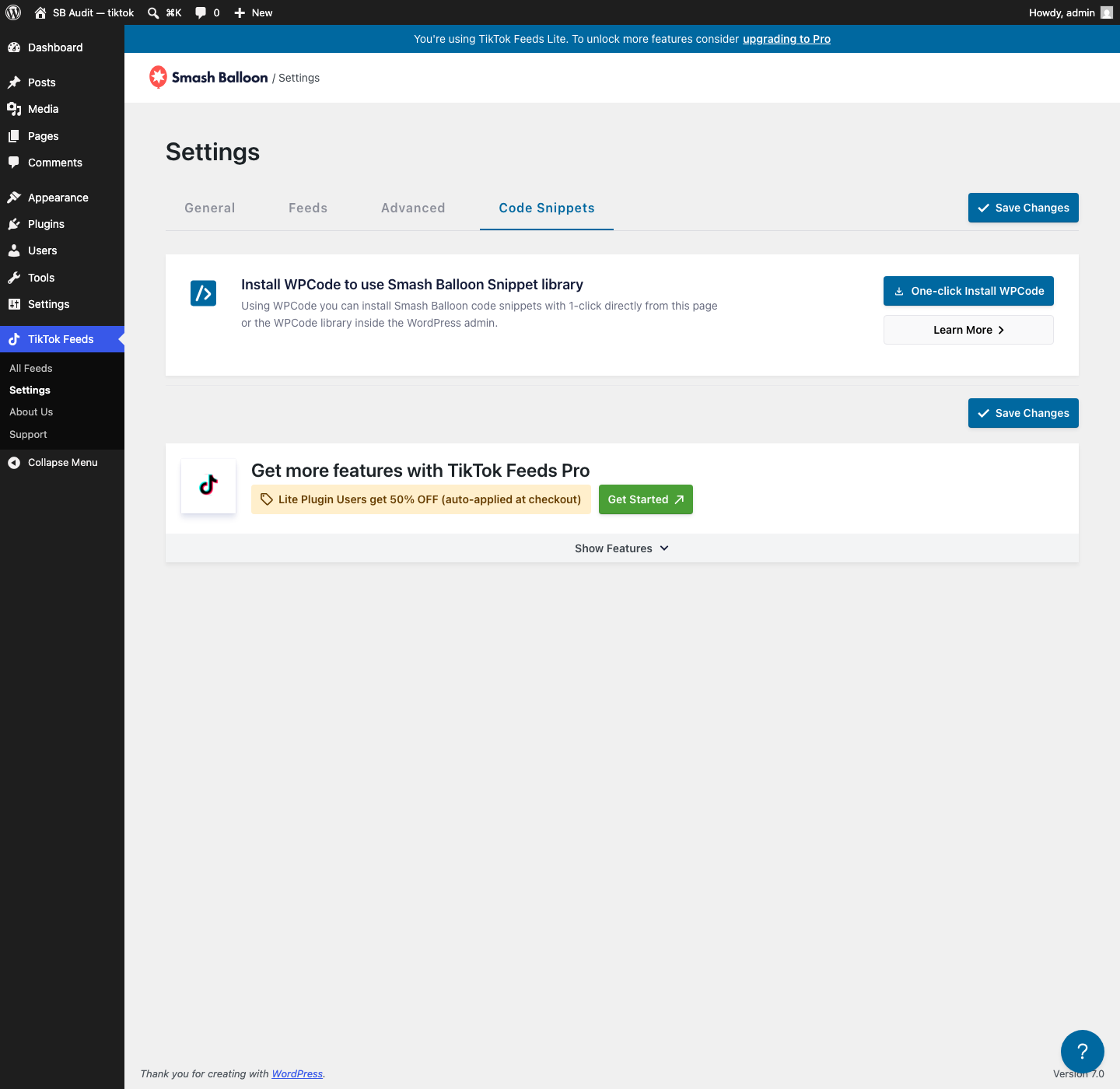Click the green Get Started button

(x=646, y=499)
